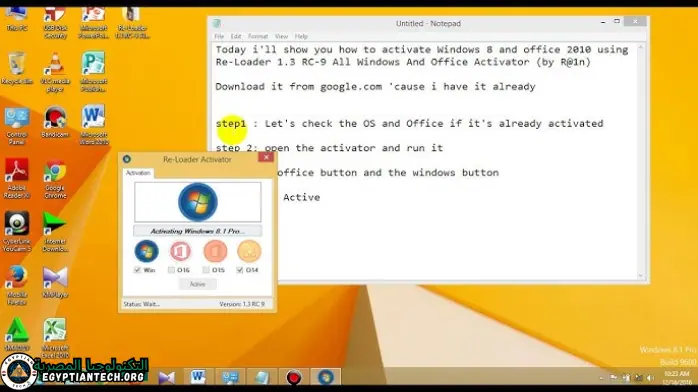
Task: Open Notepad Format menu
Action: pos(258,36)
